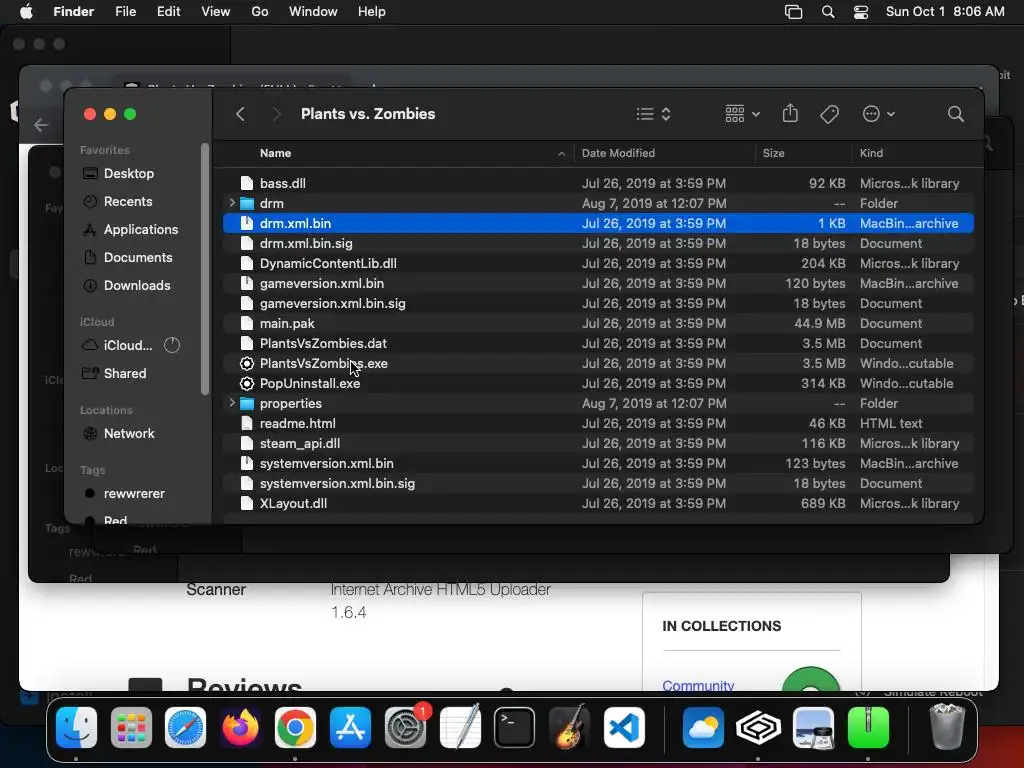
Task: Open the View menu
Action: pos(216,12)
